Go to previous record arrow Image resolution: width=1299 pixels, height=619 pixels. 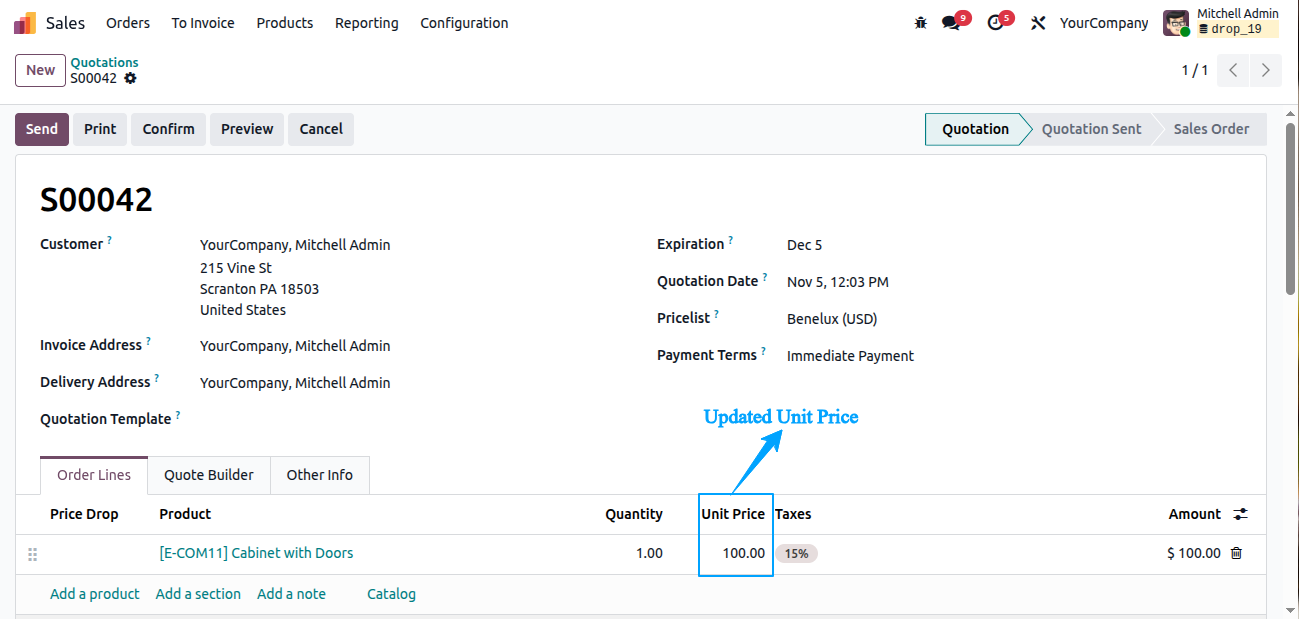point(1234,70)
